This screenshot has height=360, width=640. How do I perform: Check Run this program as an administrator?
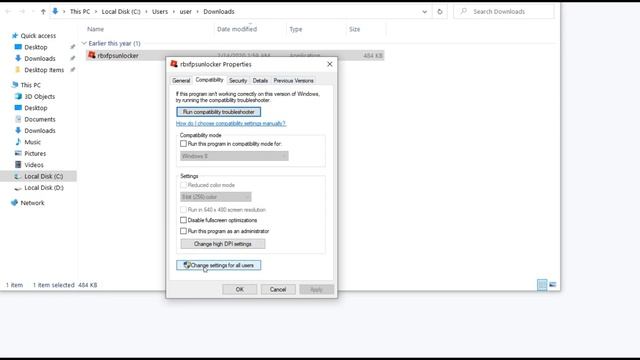click(183, 231)
